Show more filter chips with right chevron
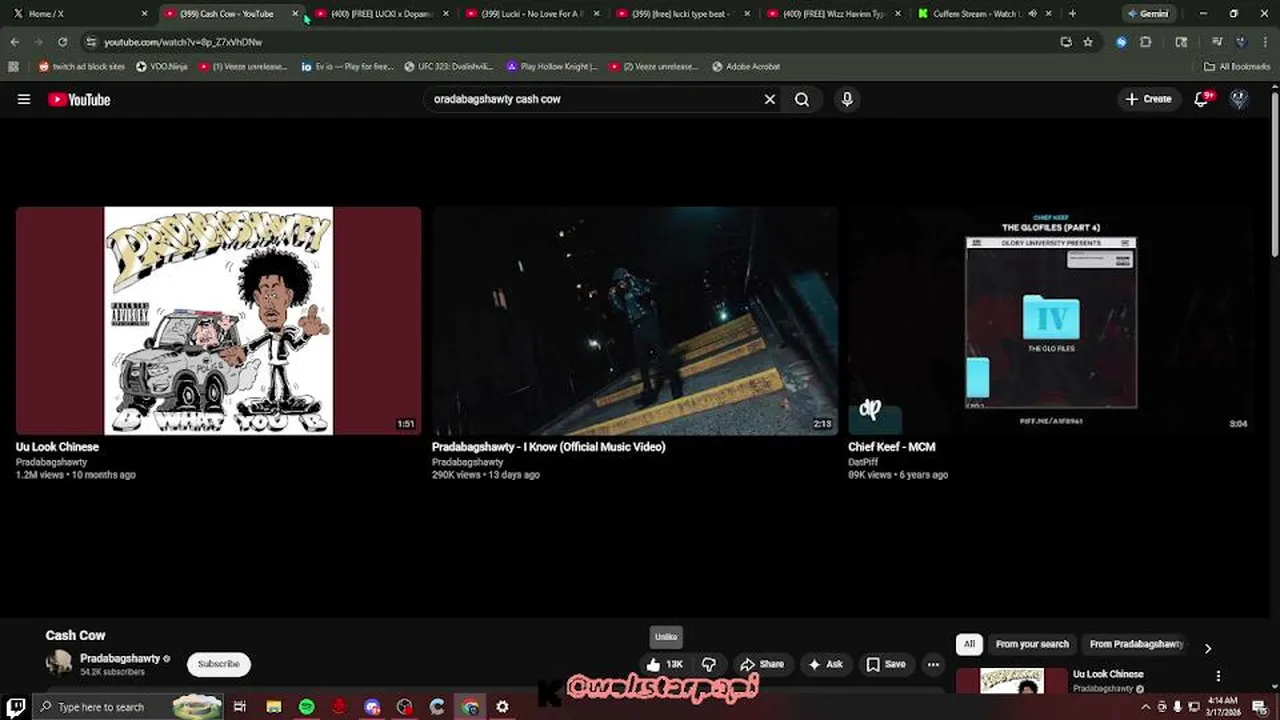This screenshot has height=720, width=1280. pyautogui.click(x=1207, y=648)
